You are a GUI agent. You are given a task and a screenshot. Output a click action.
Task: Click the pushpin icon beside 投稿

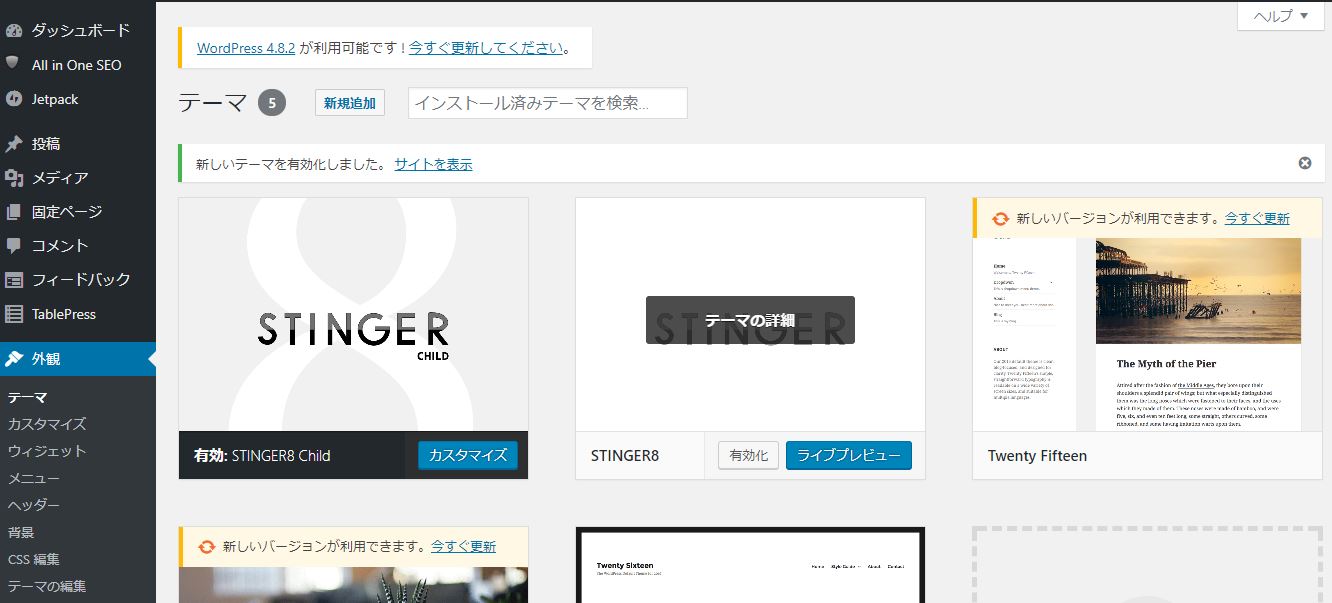[x=14, y=144]
